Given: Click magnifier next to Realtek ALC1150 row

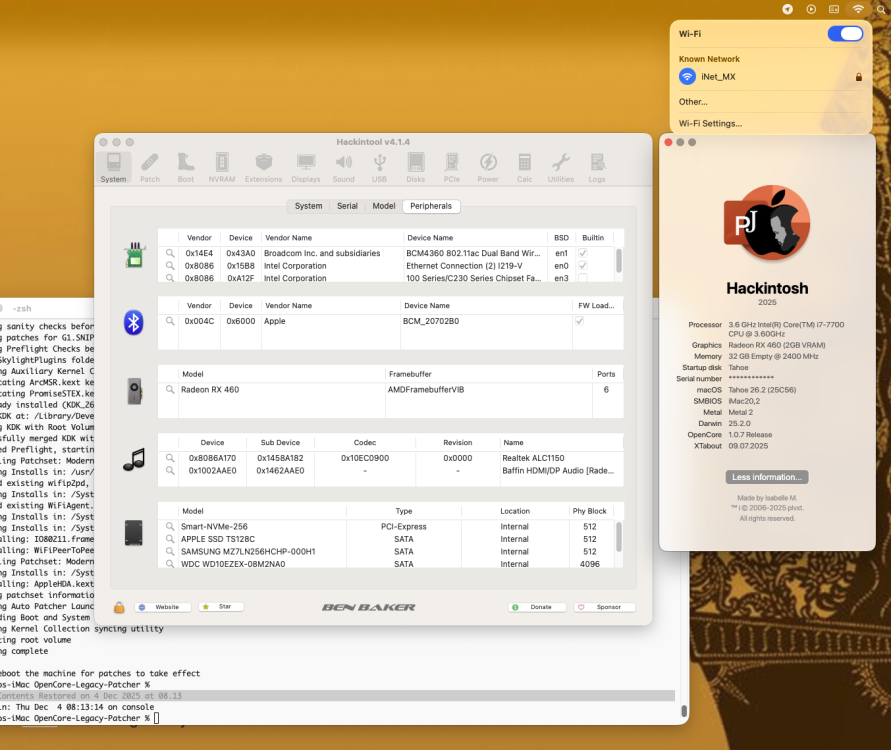Looking at the screenshot, I should (x=170, y=458).
